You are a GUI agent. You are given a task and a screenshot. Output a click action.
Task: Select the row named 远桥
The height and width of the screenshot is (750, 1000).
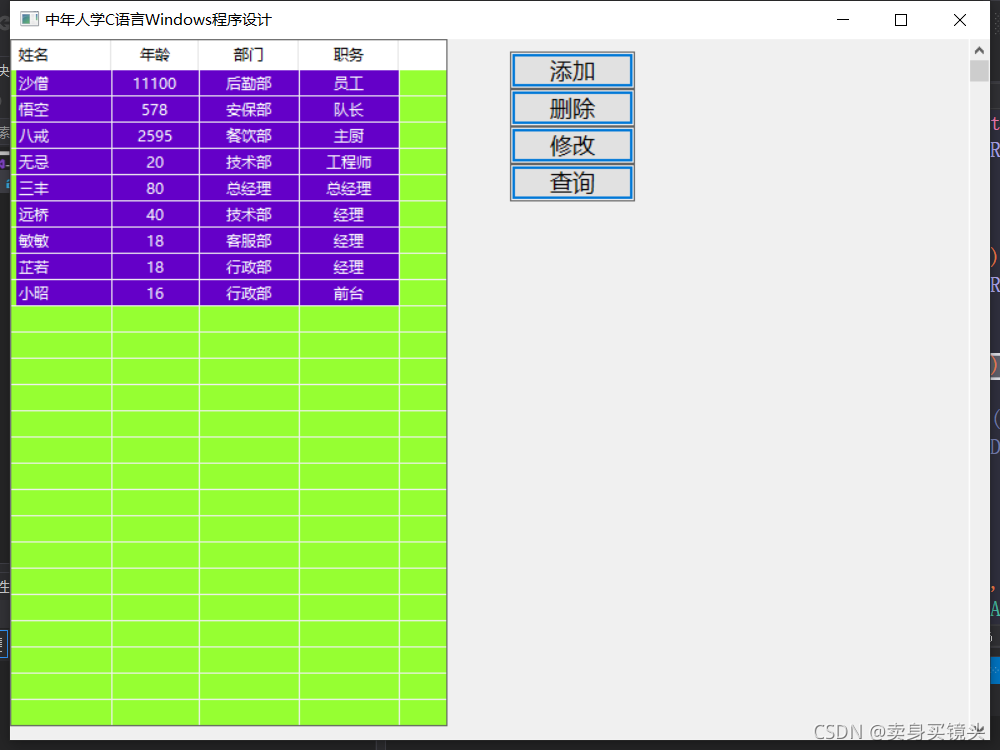coord(207,214)
